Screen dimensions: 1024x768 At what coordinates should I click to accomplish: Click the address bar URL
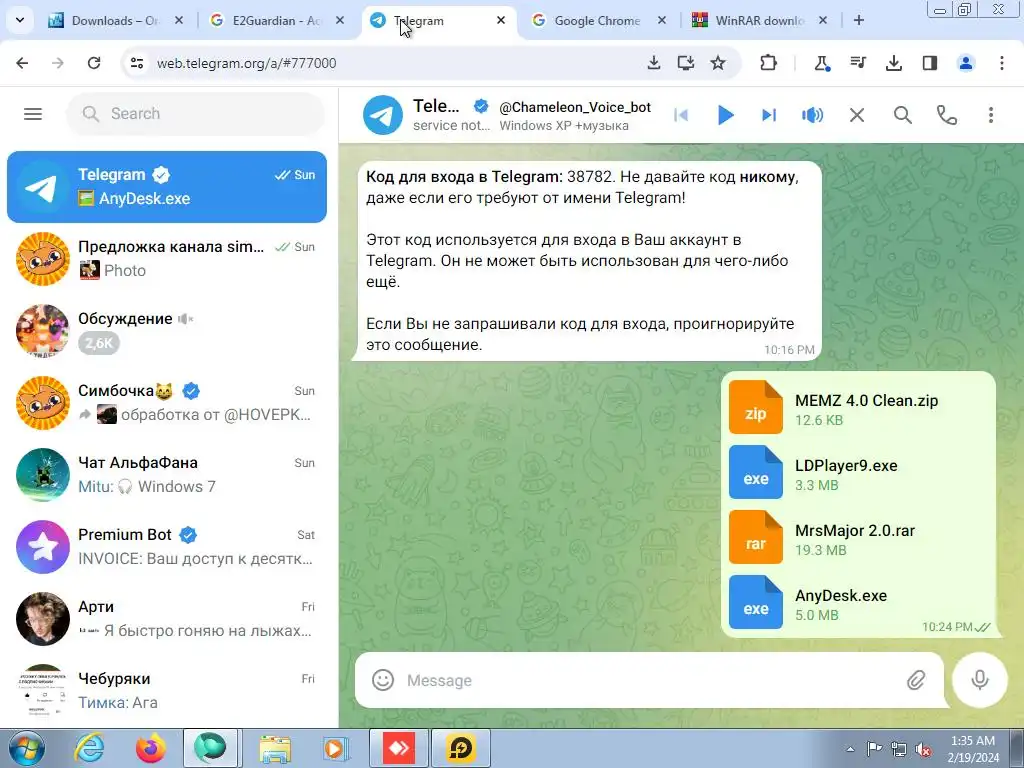[x=247, y=63]
